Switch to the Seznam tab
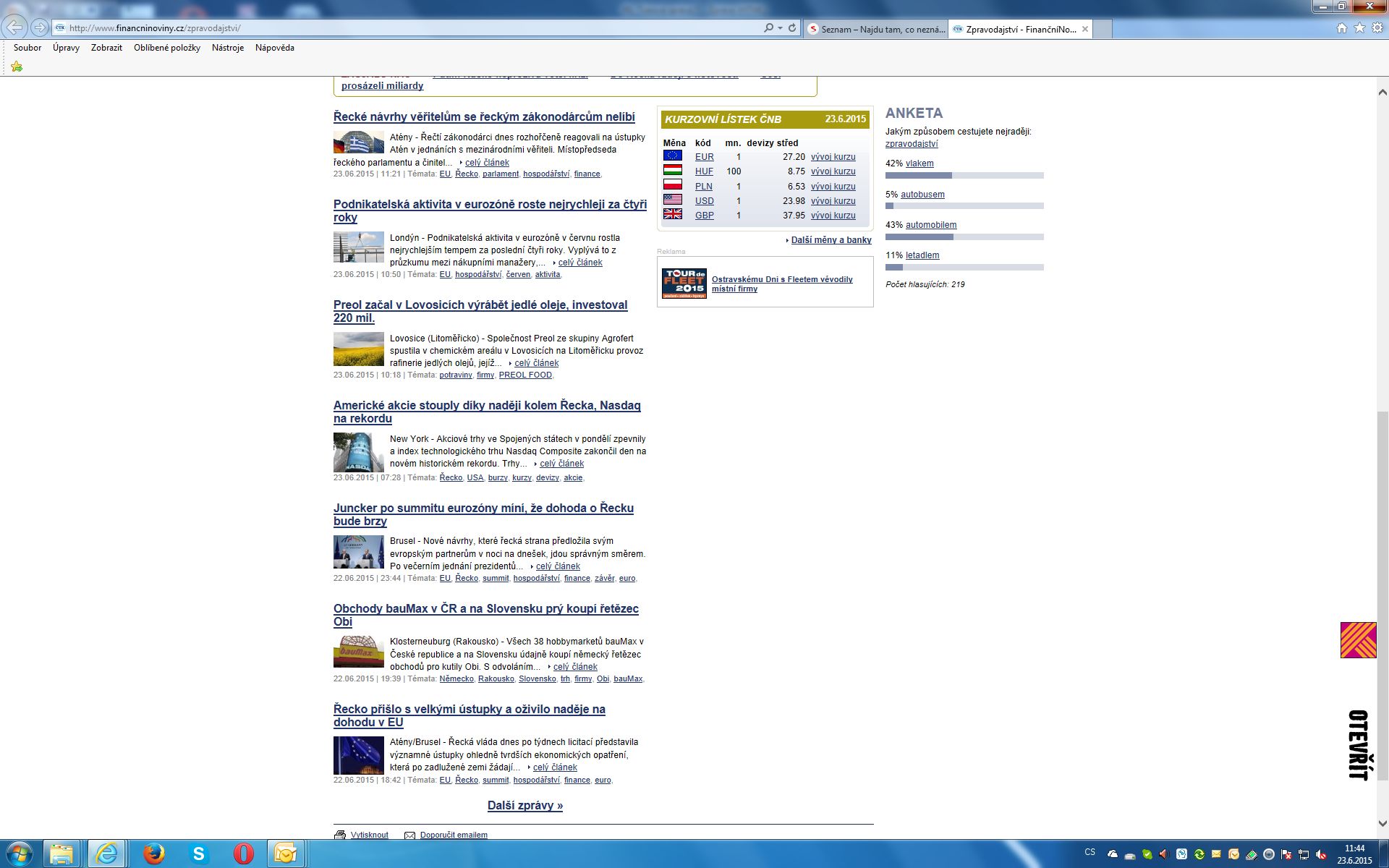The height and width of the screenshot is (868, 1389). [876, 29]
